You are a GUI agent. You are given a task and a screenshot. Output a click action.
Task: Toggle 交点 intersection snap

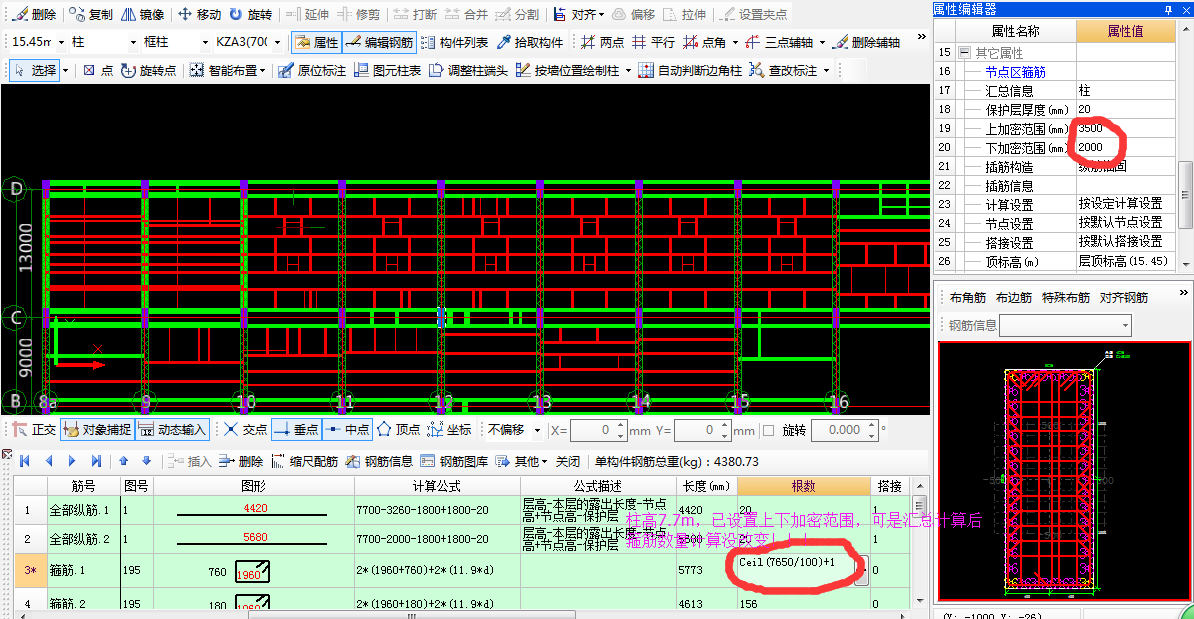pyautogui.click(x=245, y=430)
